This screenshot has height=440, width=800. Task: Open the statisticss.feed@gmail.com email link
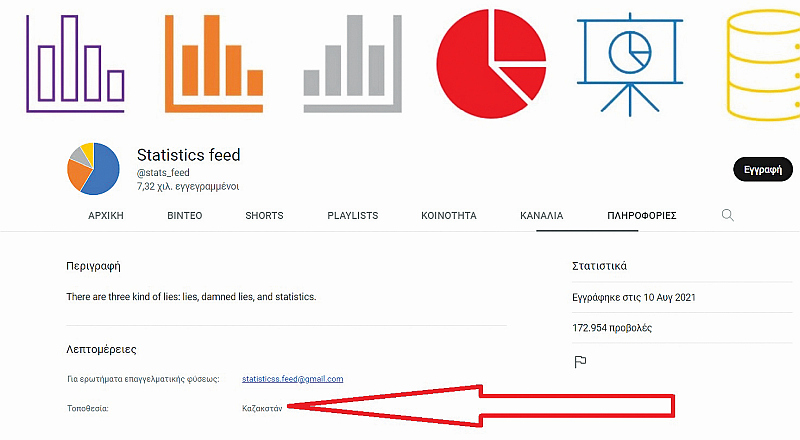[x=292, y=379]
